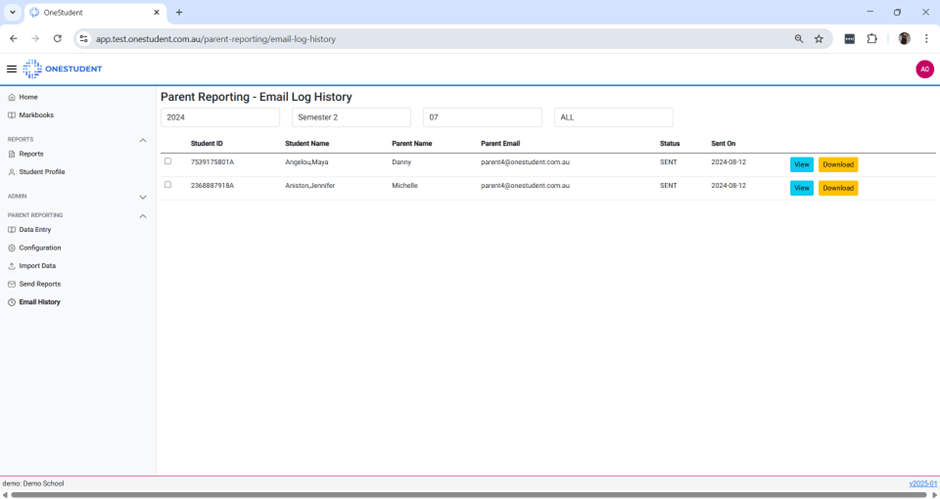Collapse the Parent Reporting section chevron
Screen dimensions: 940x499
click(143, 216)
